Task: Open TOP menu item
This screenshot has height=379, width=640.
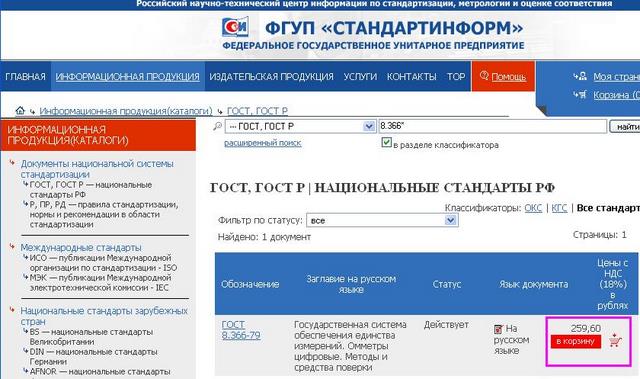Action: pyautogui.click(x=456, y=76)
